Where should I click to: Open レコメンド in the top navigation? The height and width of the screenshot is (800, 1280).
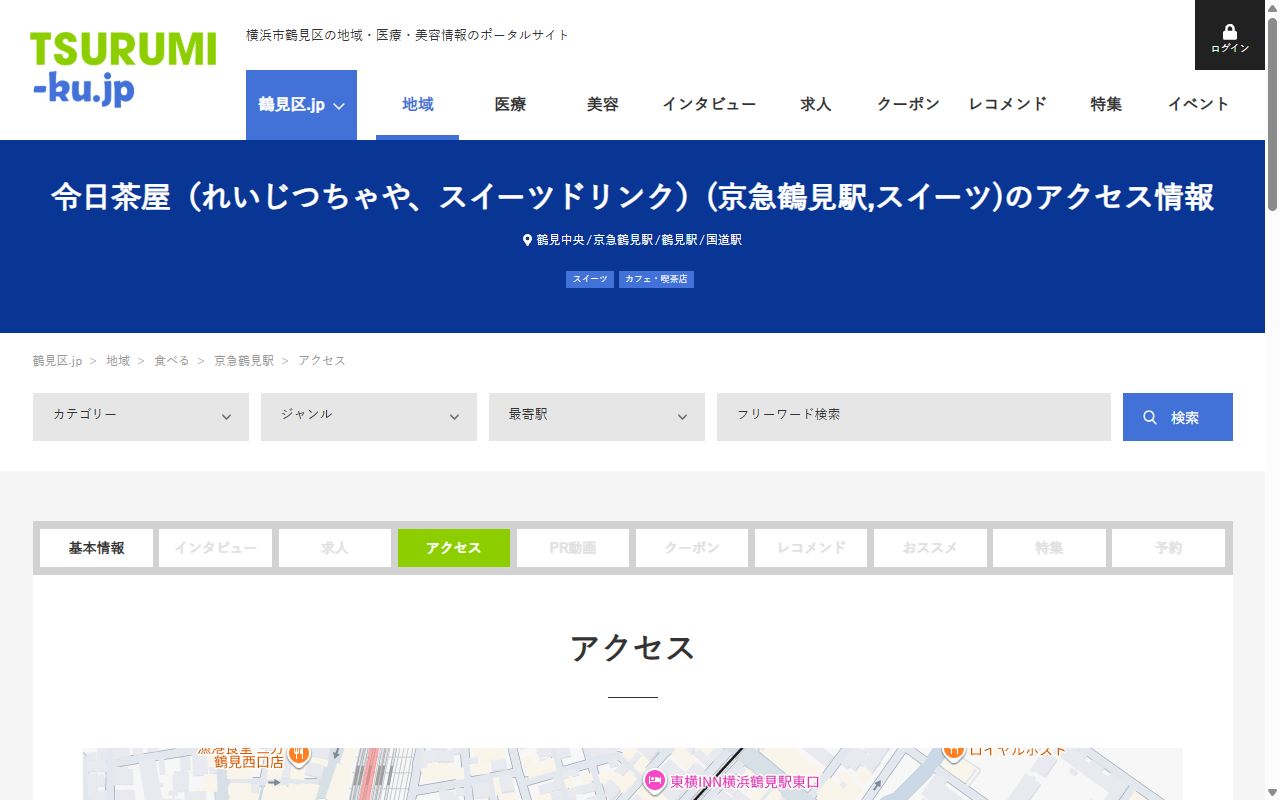pyautogui.click(x=1007, y=104)
